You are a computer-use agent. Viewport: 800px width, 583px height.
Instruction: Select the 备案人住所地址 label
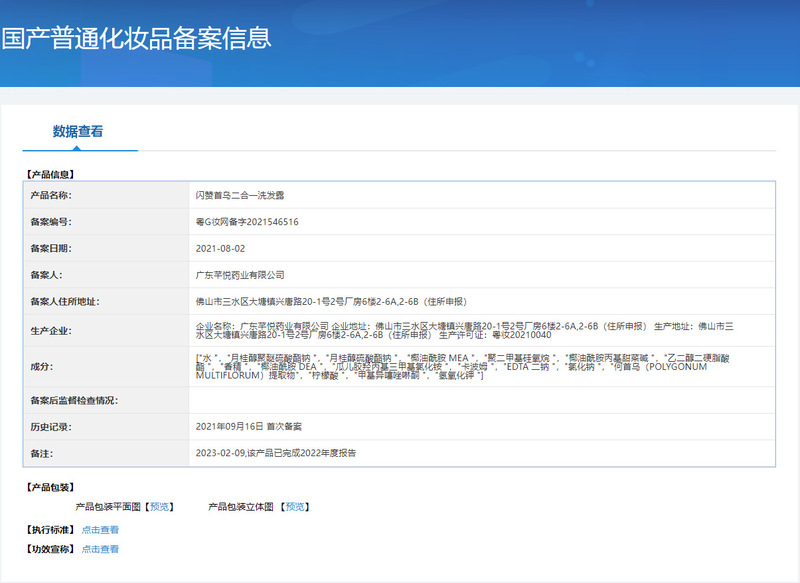pyautogui.click(x=65, y=301)
